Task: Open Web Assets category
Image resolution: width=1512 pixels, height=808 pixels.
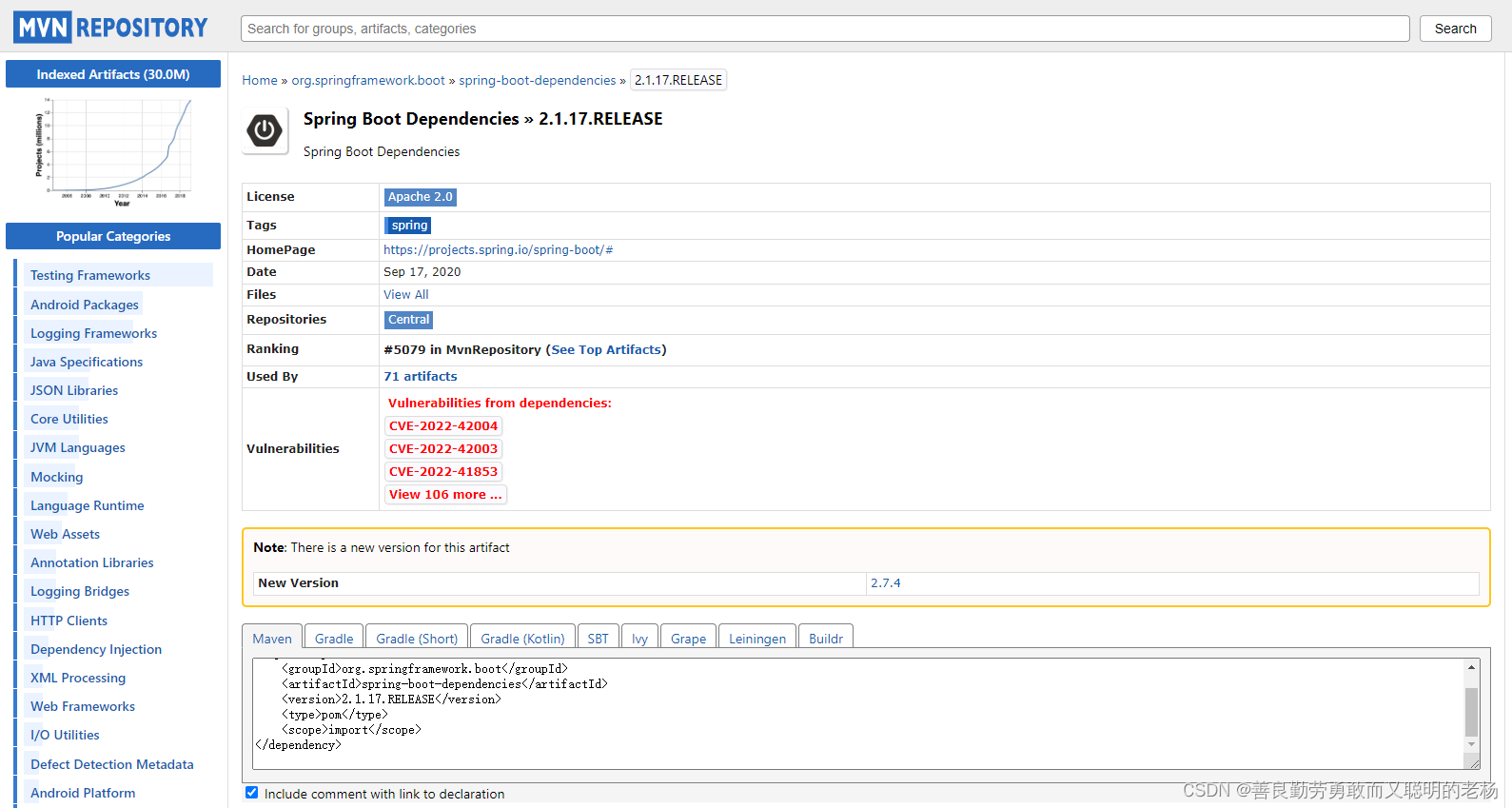Action: (x=65, y=534)
